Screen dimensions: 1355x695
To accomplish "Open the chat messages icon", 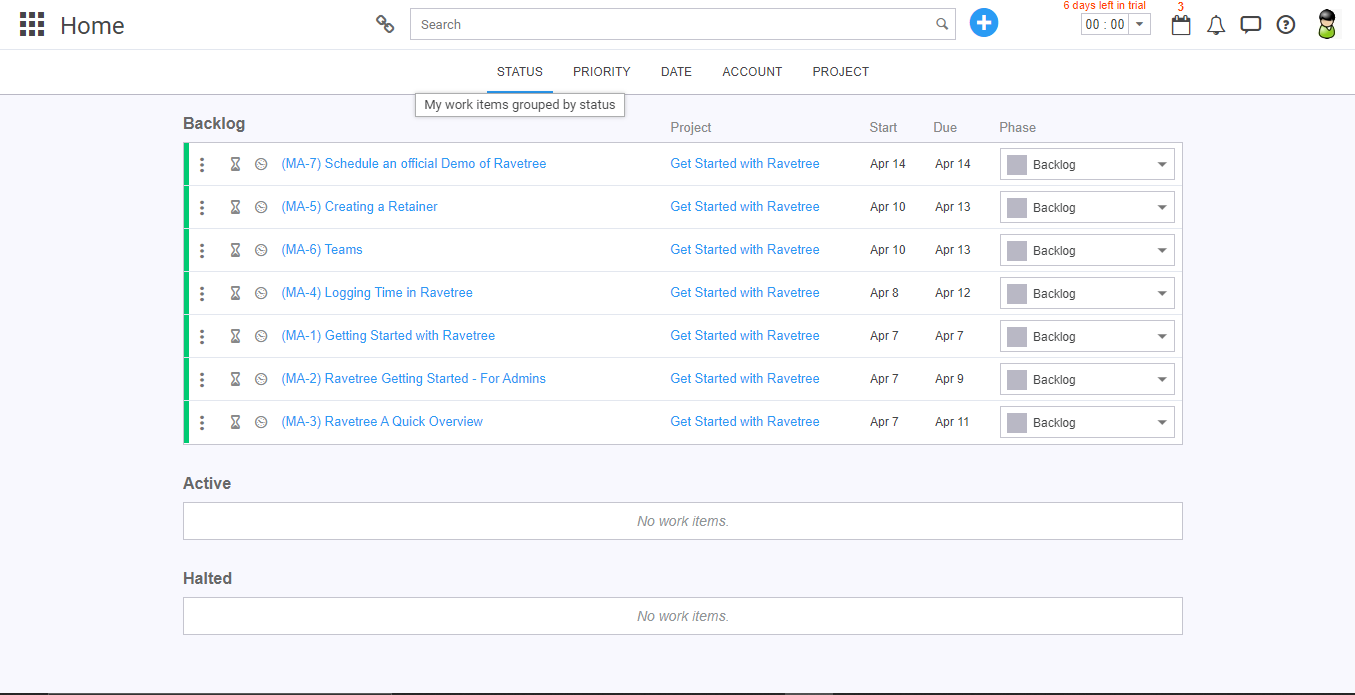I will pos(1251,25).
